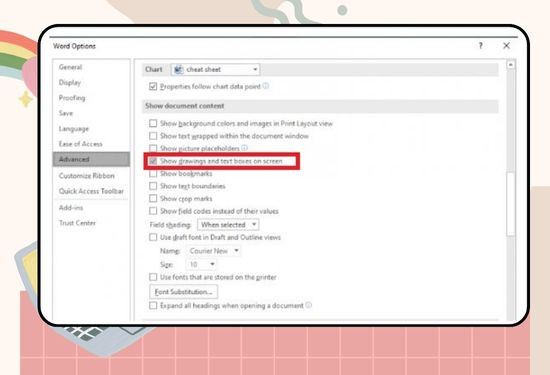
Task: Open the Chart cheat sheet dropdown
Action: 215,69
